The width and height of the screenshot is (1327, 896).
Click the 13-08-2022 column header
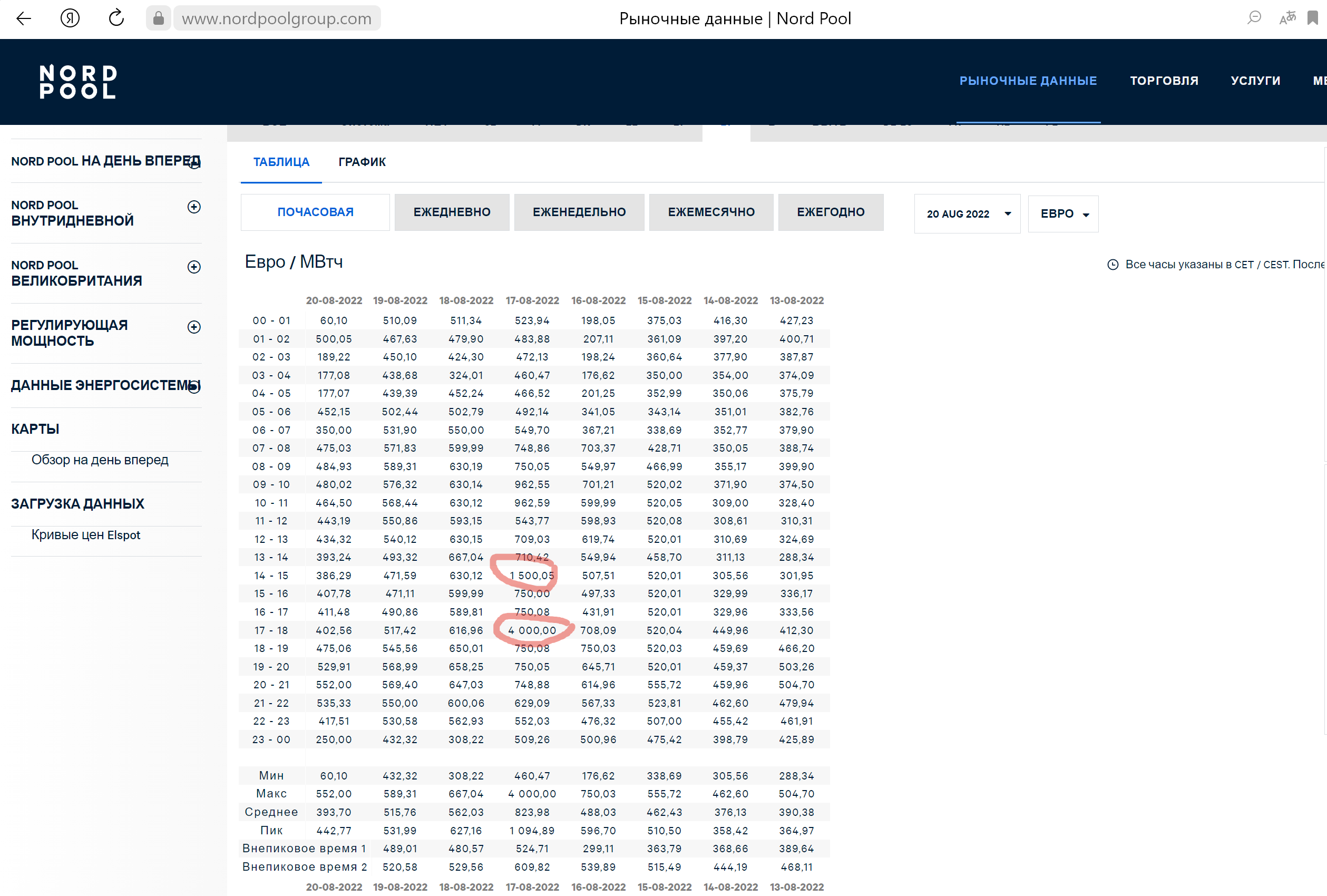coord(796,300)
